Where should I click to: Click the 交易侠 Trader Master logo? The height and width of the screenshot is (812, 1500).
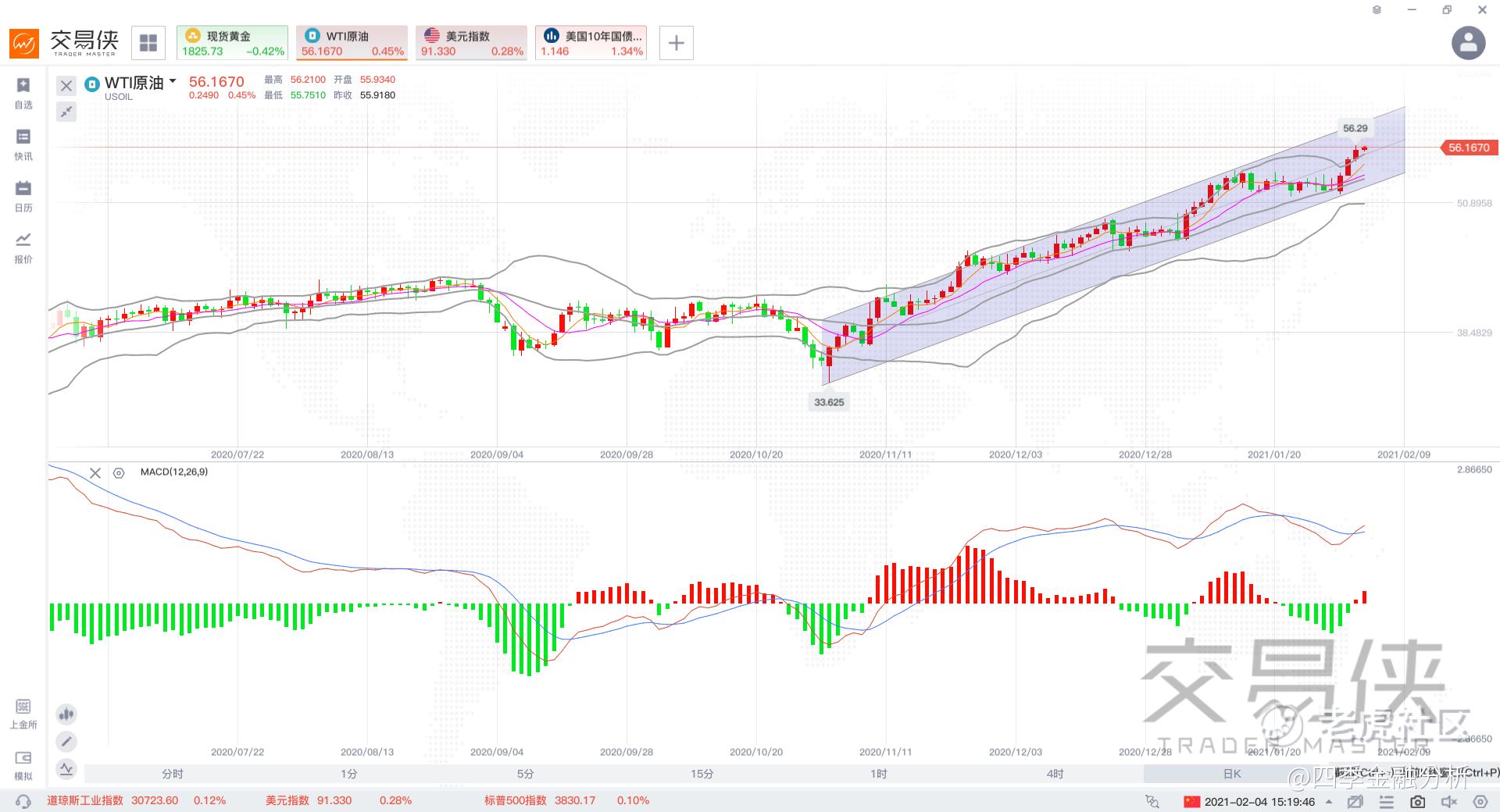(x=64, y=43)
